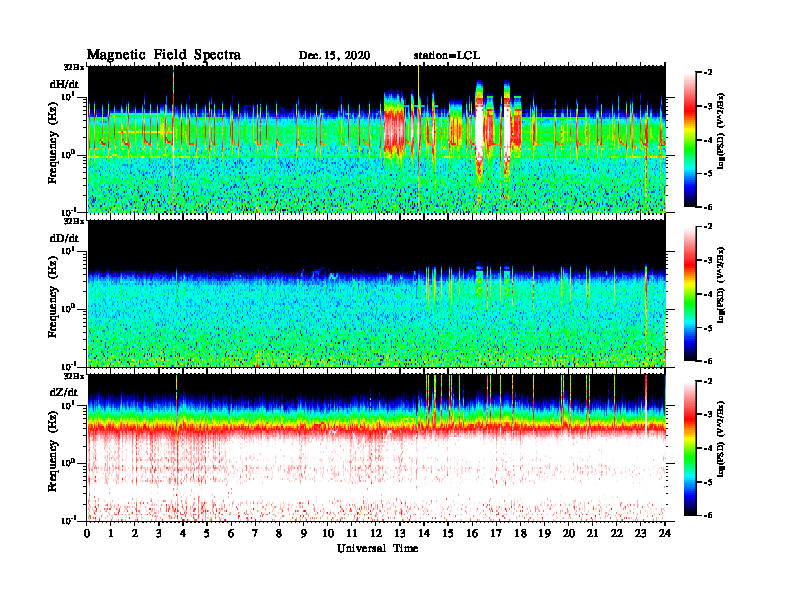The image size is (792, 612).
Task: Click the hour 7 tick label on the time axis
Action: point(255,534)
